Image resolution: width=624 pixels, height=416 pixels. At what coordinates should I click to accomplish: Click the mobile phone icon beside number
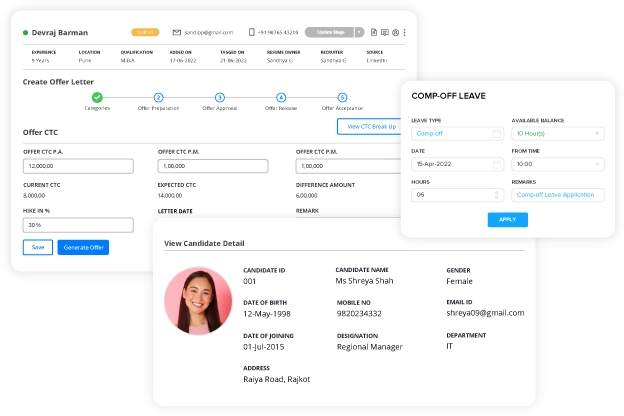pyautogui.click(x=252, y=33)
